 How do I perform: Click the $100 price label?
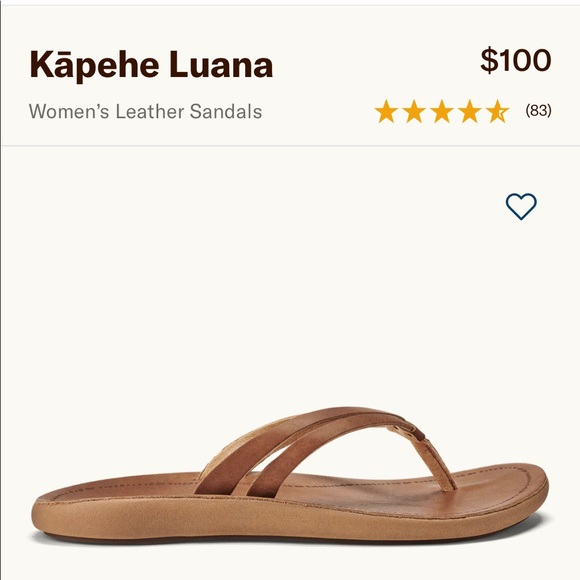pos(516,60)
